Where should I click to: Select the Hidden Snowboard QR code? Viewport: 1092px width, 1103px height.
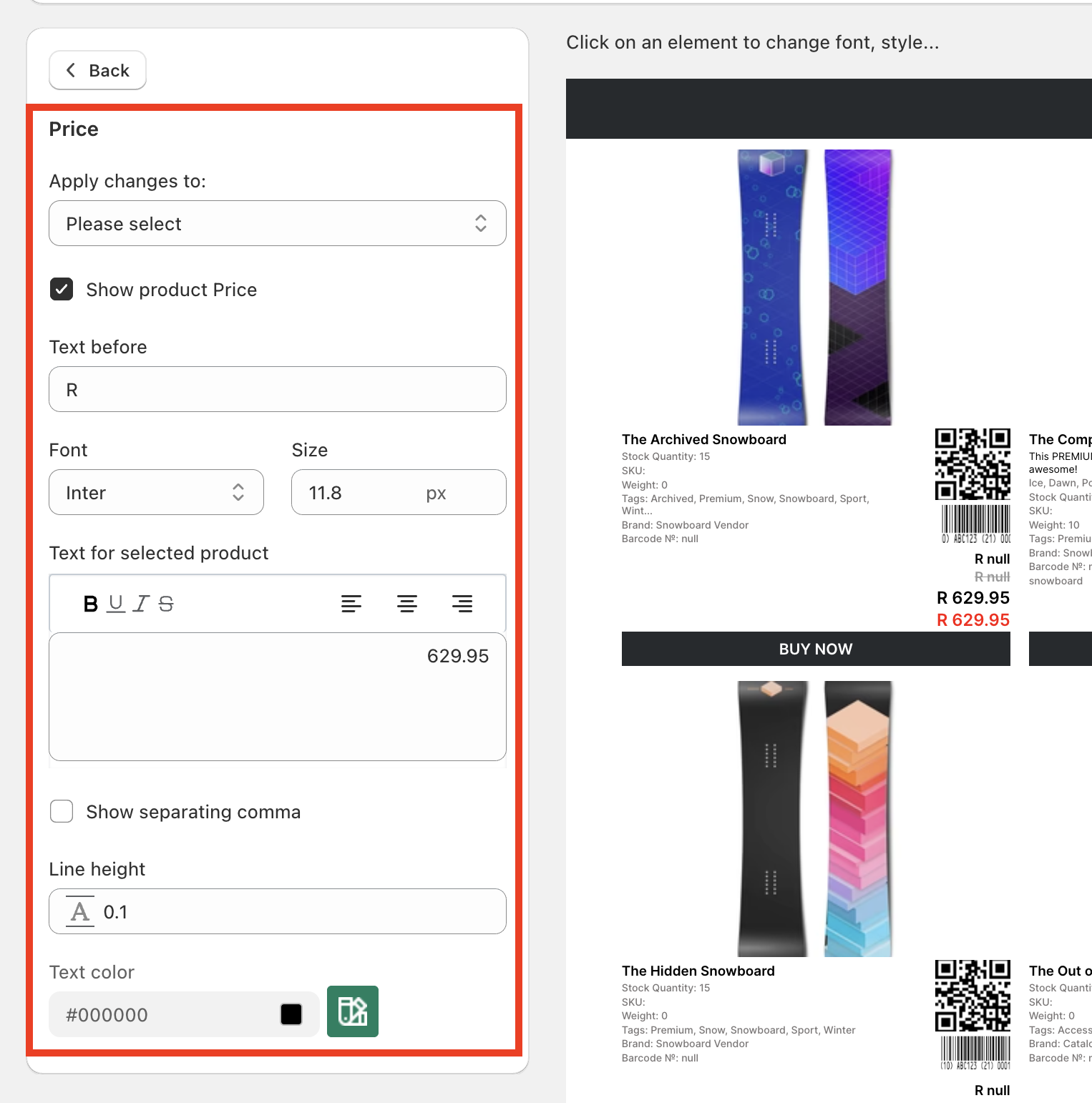point(972,996)
